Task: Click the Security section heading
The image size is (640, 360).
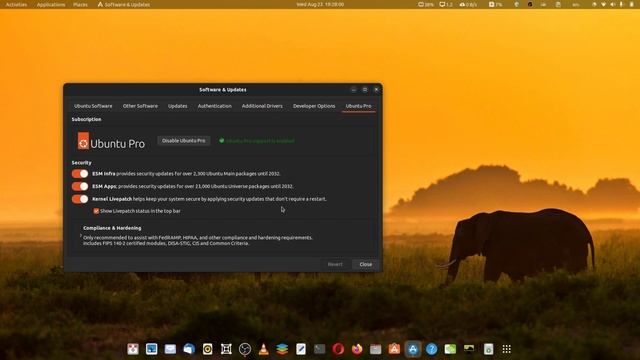Action: [x=81, y=162]
